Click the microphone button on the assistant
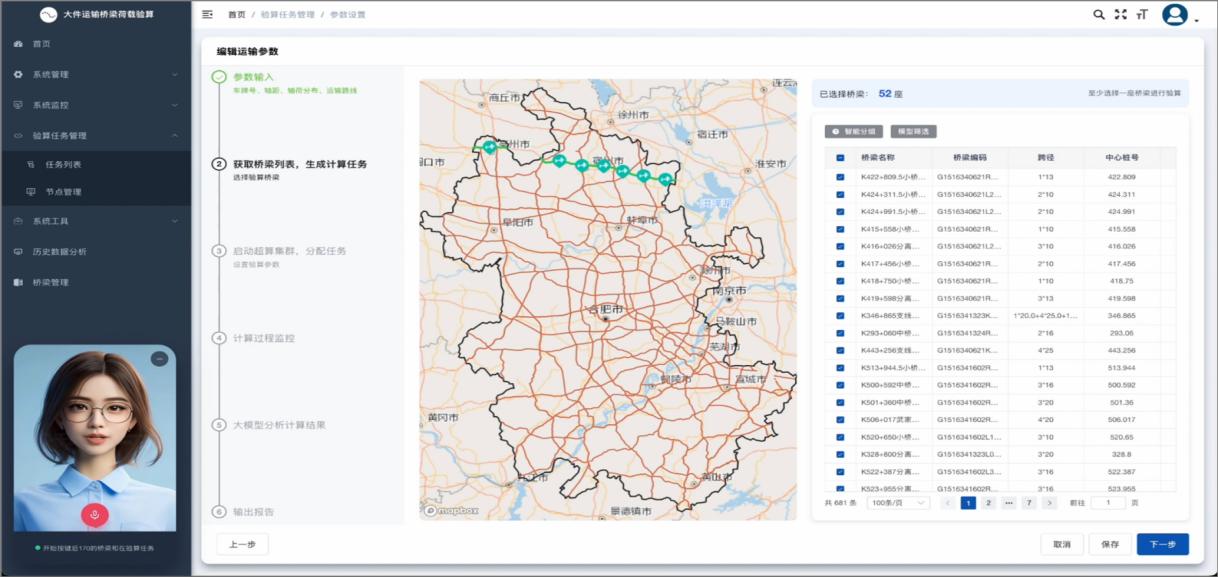1218x577 pixels. point(95,515)
